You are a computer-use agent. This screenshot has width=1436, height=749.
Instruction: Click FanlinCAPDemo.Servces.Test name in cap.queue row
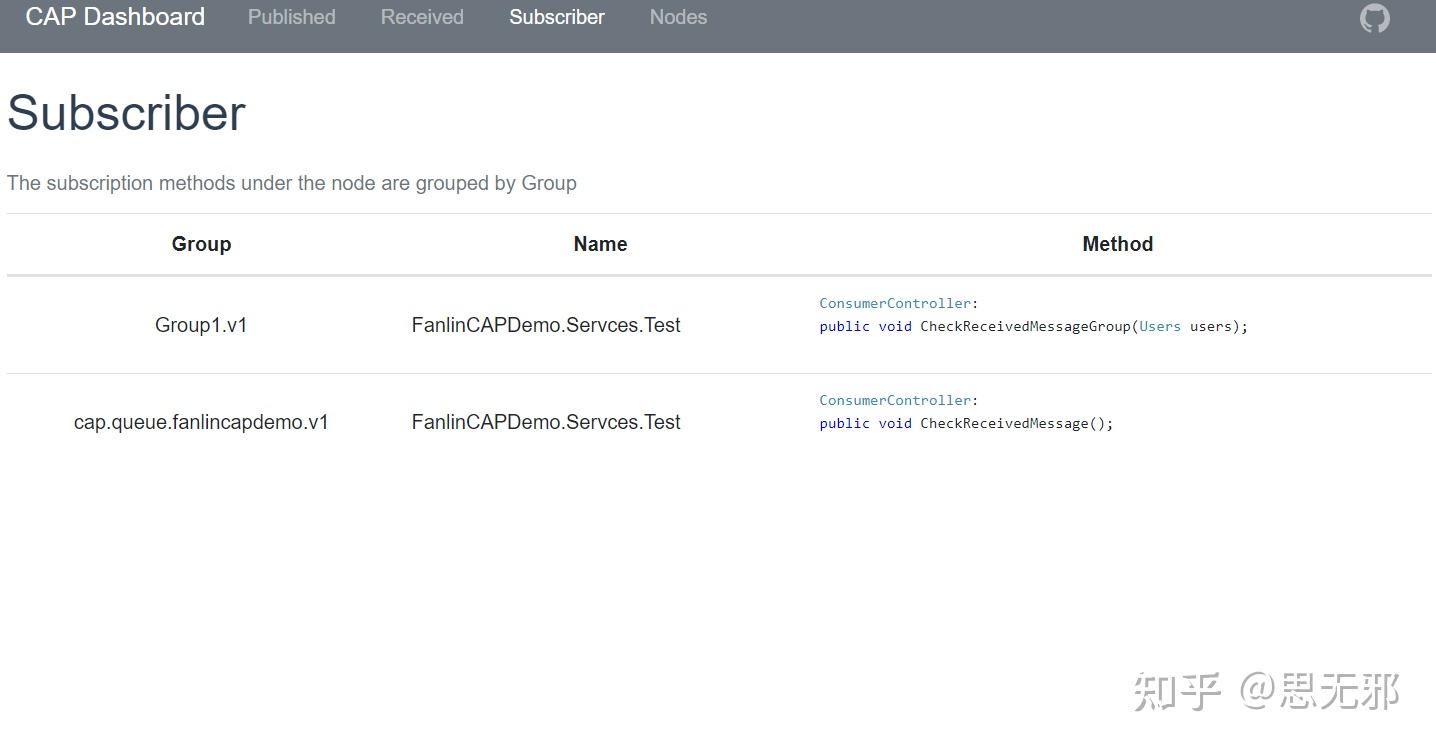[x=546, y=422]
